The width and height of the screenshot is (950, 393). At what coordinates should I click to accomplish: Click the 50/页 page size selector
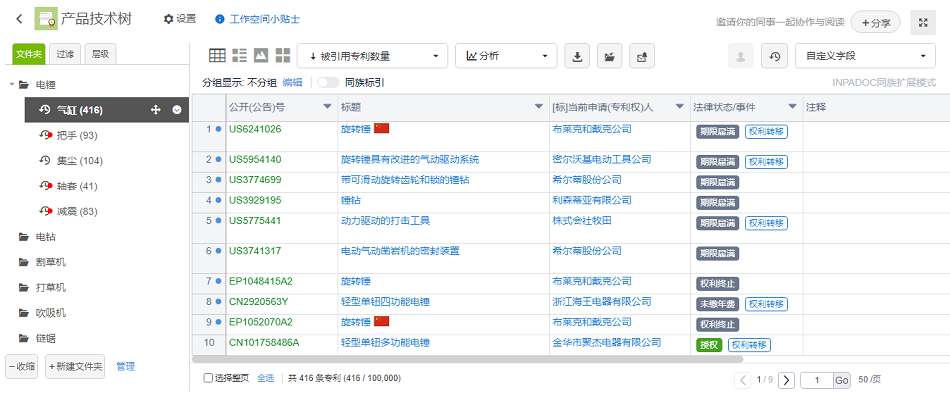coord(869,380)
